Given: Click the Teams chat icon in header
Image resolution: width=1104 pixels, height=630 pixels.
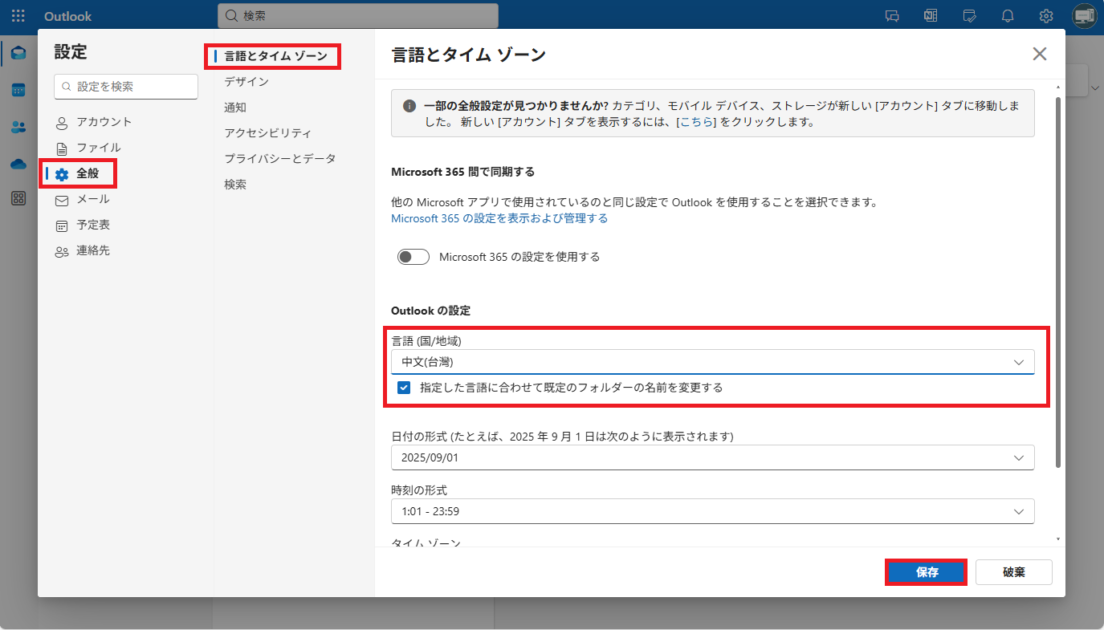Looking at the screenshot, I should [x=892, y=15].
